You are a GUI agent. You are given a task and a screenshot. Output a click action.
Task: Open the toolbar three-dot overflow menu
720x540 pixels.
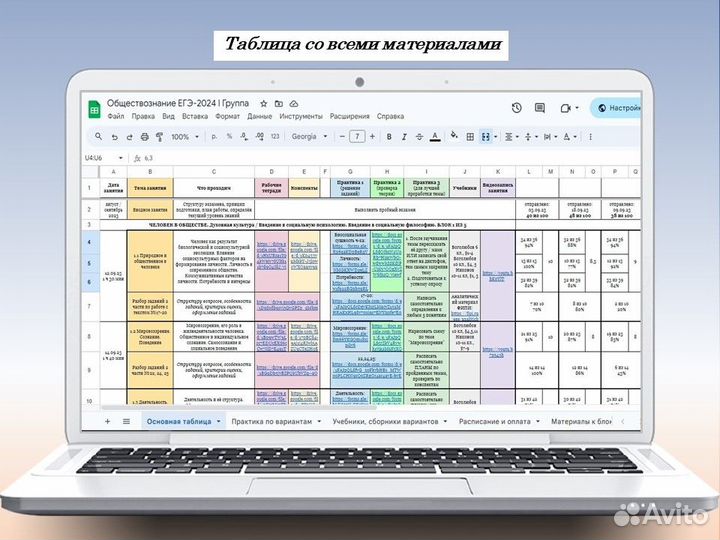pos(591,137)
